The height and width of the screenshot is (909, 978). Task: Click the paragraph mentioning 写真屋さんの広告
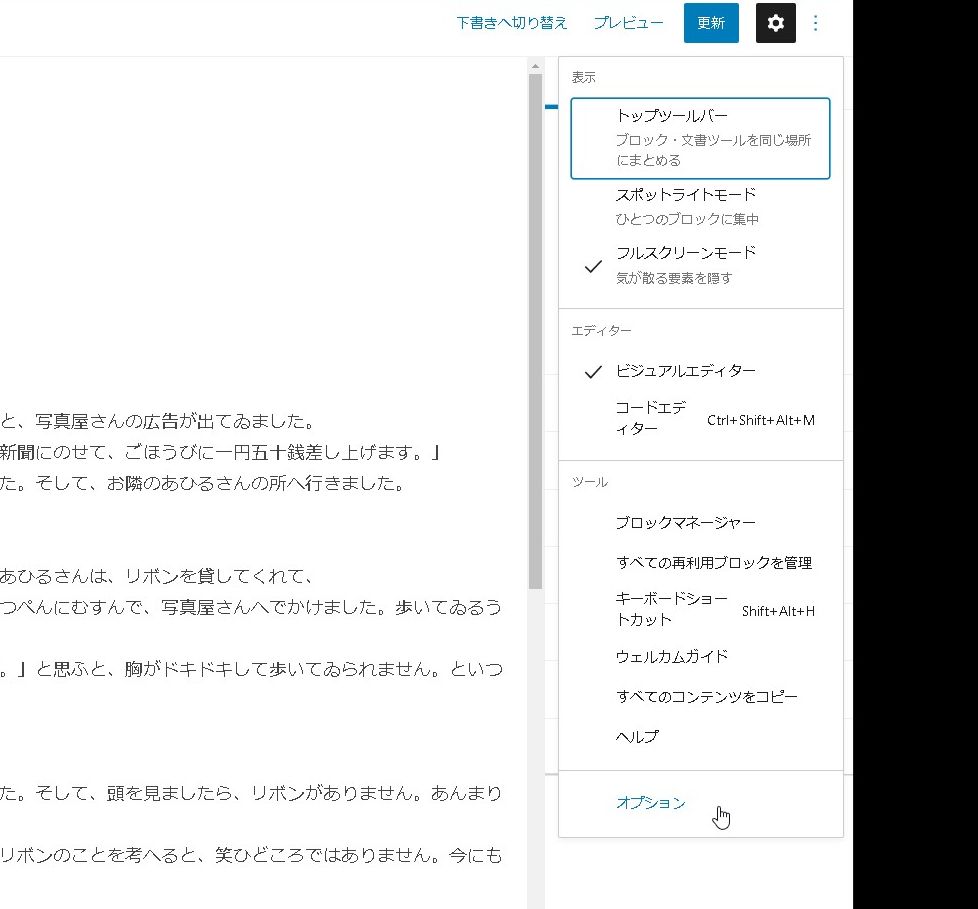[x=200, y=421]
